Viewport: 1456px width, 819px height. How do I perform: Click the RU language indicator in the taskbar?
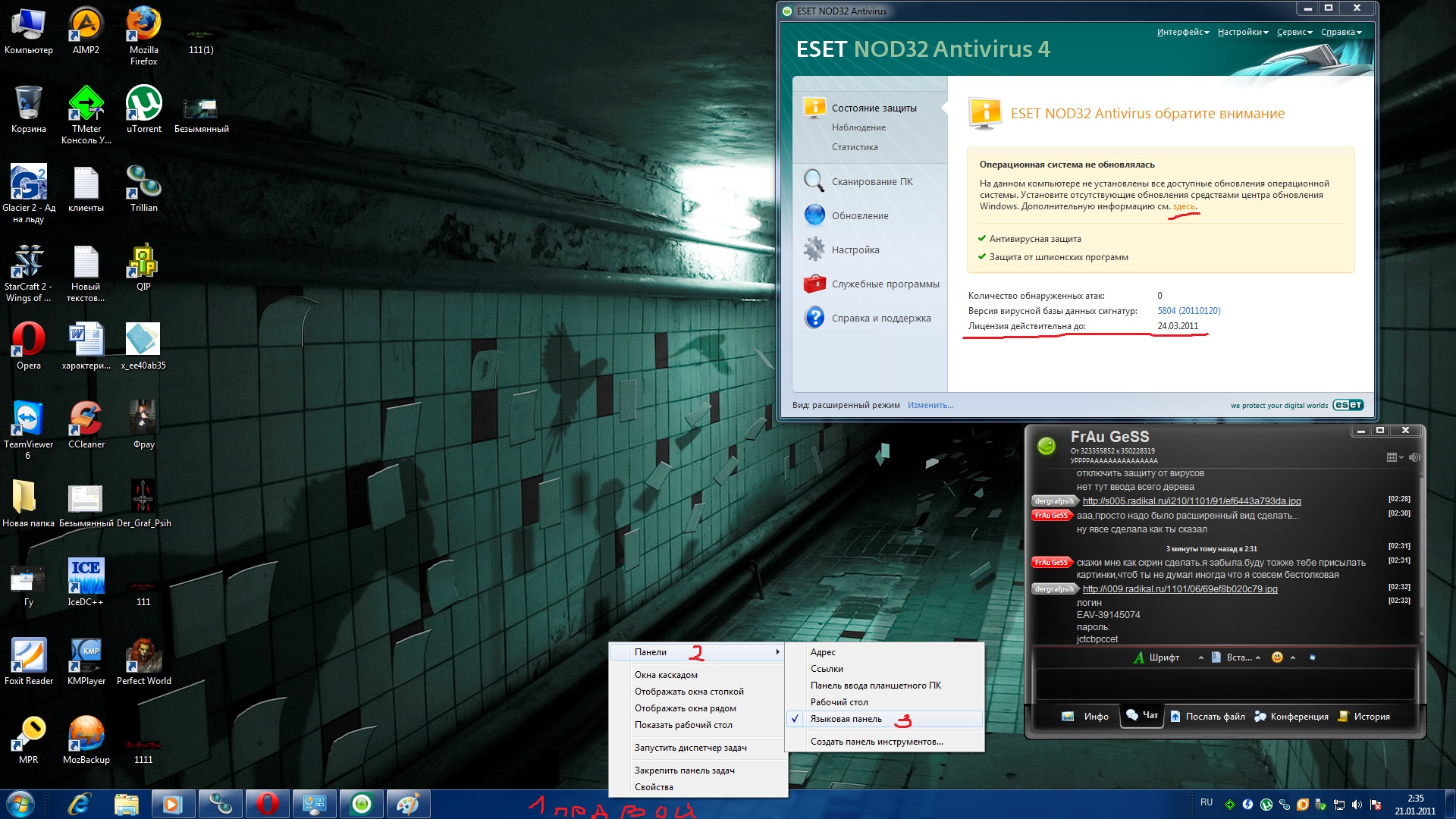click(x=1206, y=802)
